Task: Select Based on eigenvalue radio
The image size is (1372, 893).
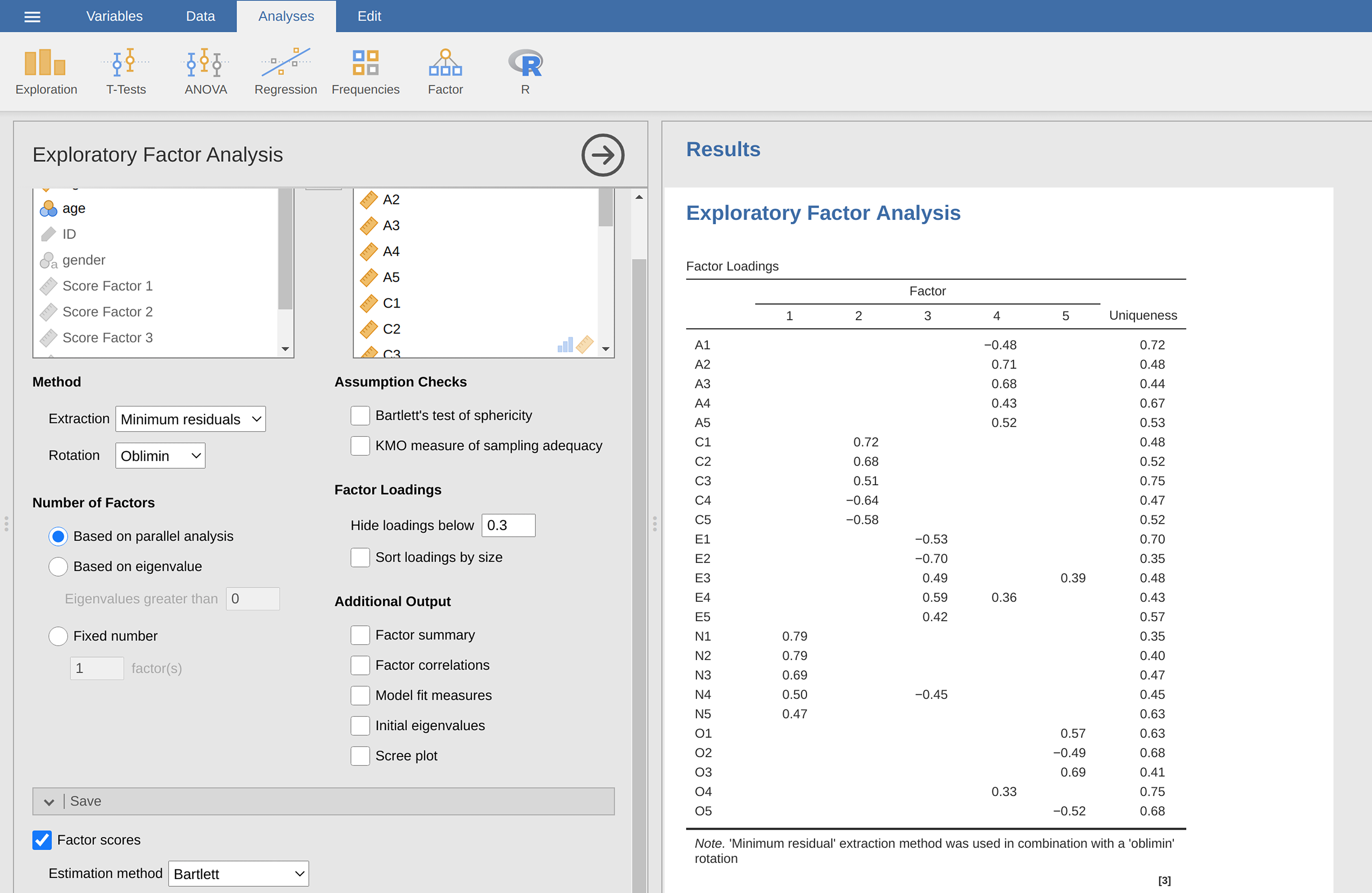Action: pyautogui.click(x=58, y=567)
